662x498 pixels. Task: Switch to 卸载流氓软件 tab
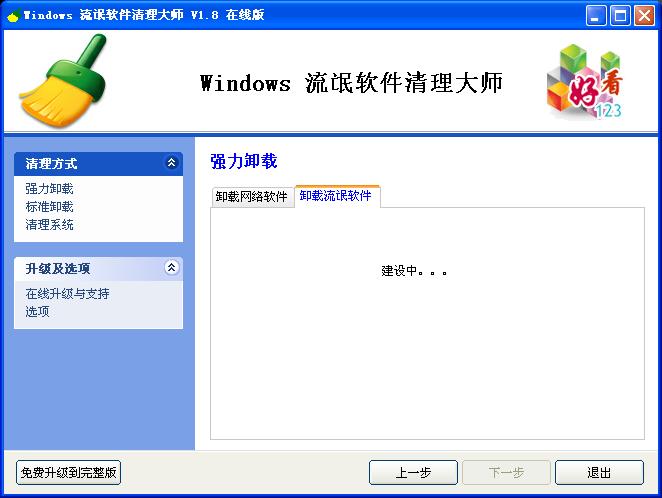[x=336, y=196]
